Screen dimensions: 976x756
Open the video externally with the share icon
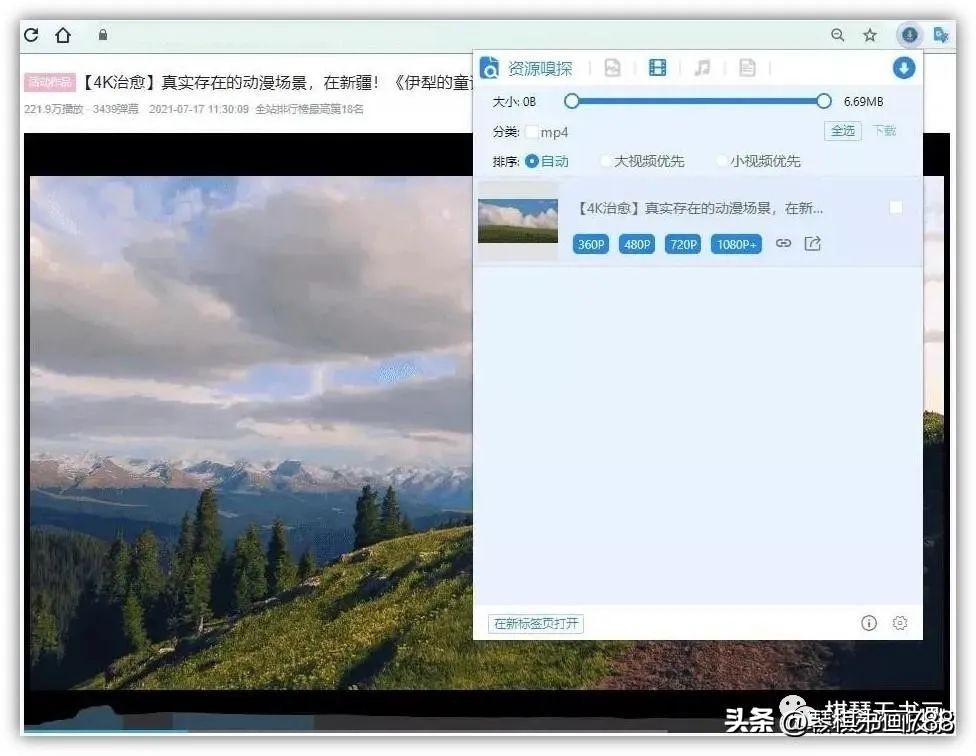coord(812,243)
